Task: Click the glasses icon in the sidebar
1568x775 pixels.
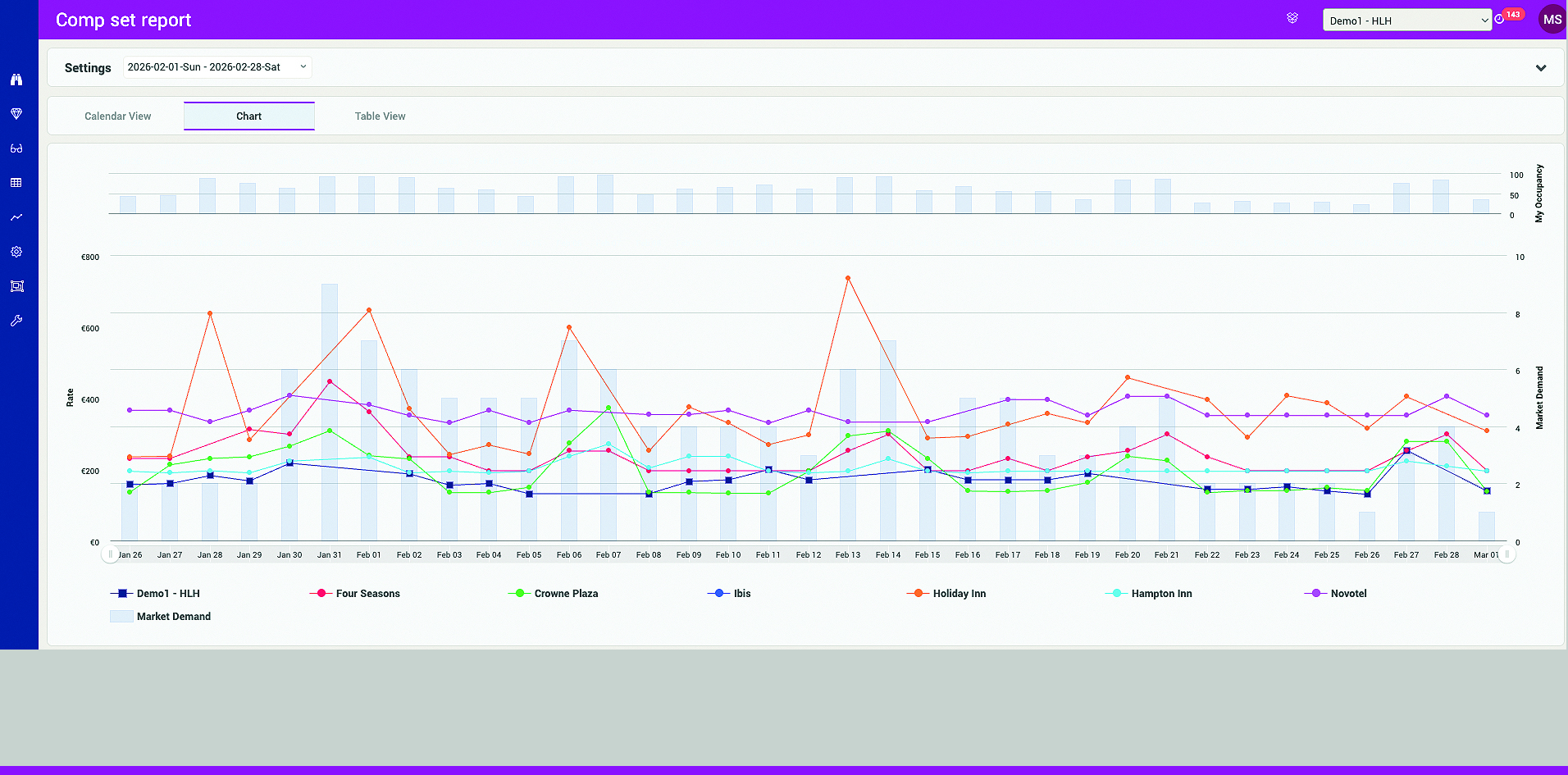Action: click(16, 148)
